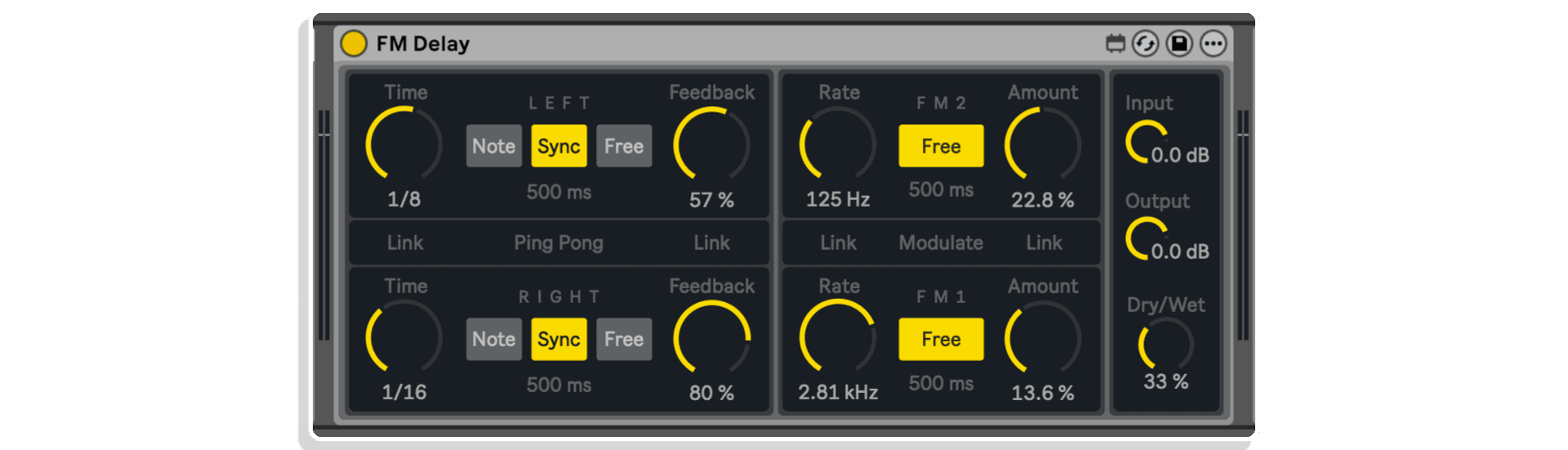This screenshot has height=450, width=1568.
Task: Click the Output 0.0 dB value
Action: pos(1180,252)
